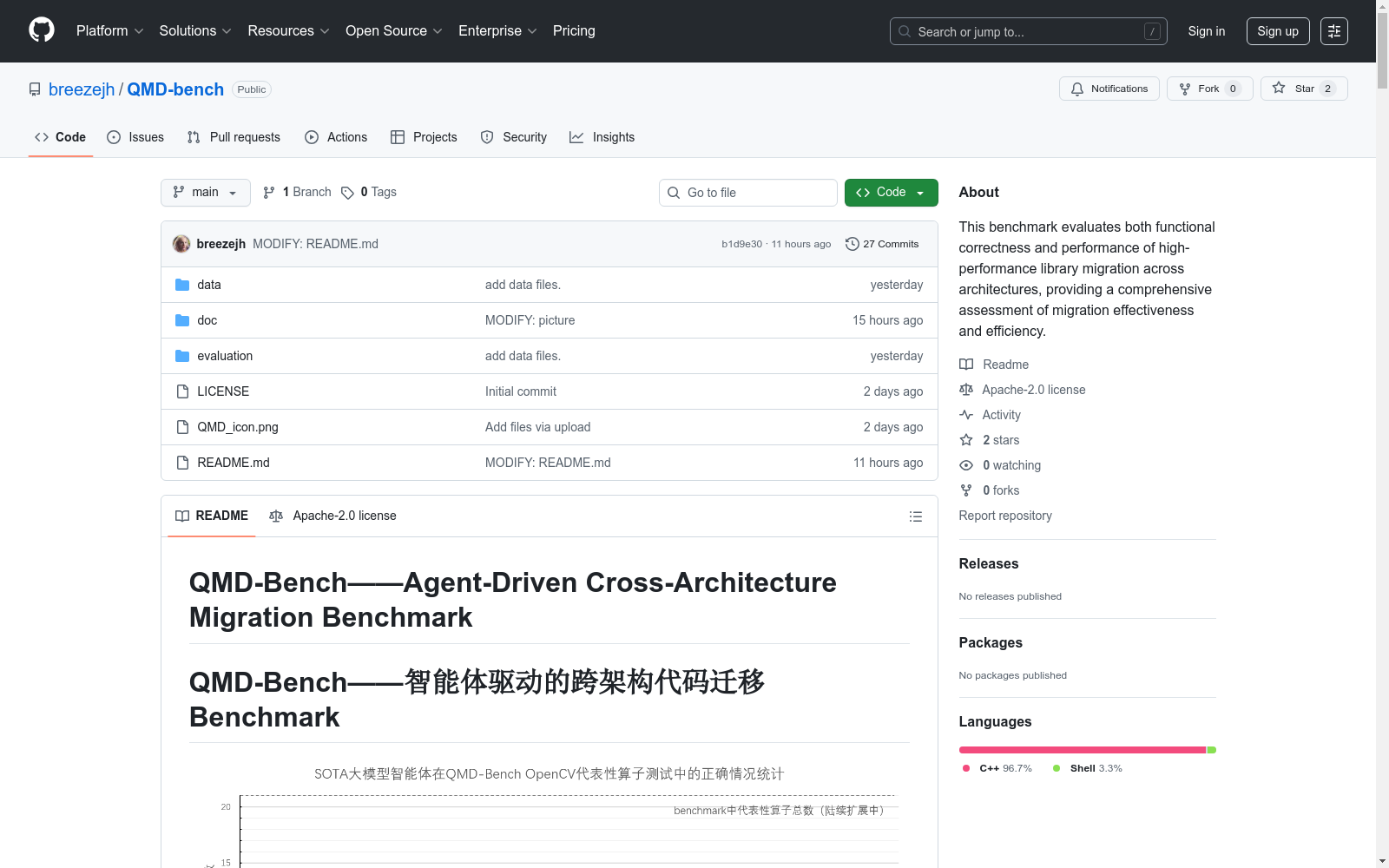Click the commit history clock icon
The width and height of the screenshot is (1389, 868).
pos(852,244)
